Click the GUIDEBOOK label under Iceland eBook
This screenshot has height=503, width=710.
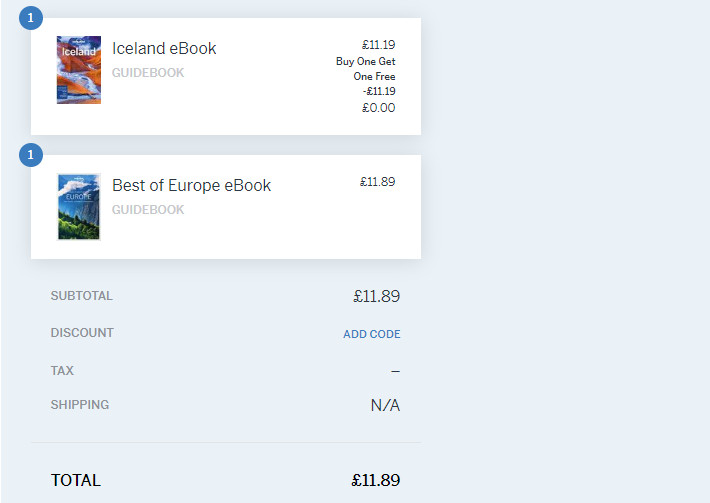(x=148, y=73)
